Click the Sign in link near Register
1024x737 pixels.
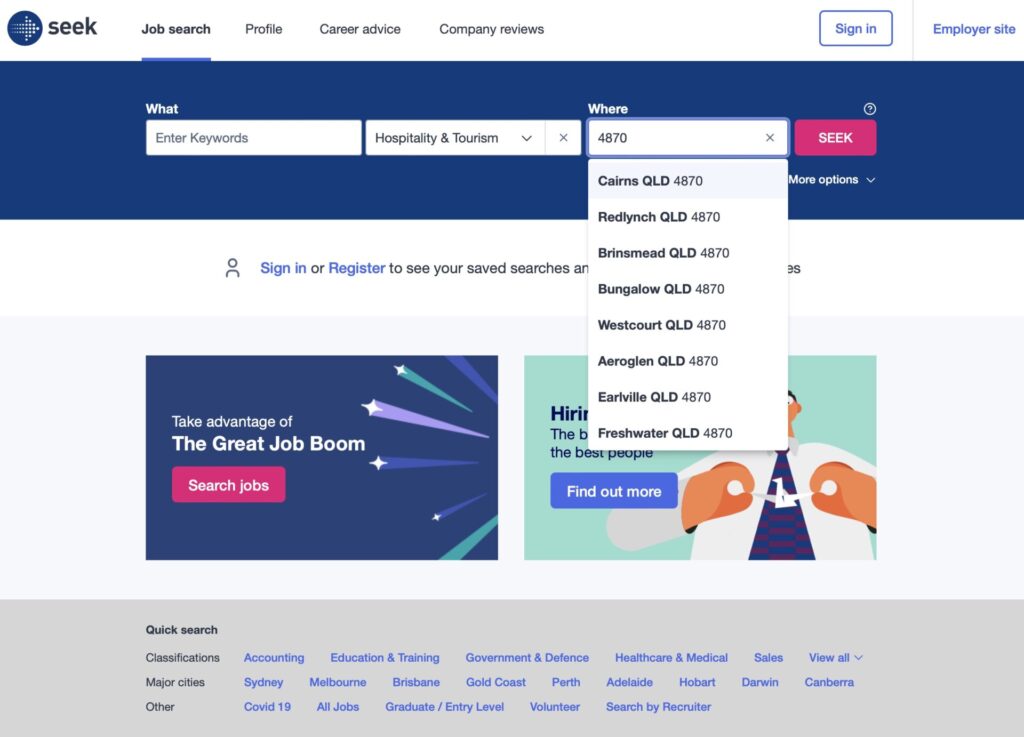click(x=283, y=268)
